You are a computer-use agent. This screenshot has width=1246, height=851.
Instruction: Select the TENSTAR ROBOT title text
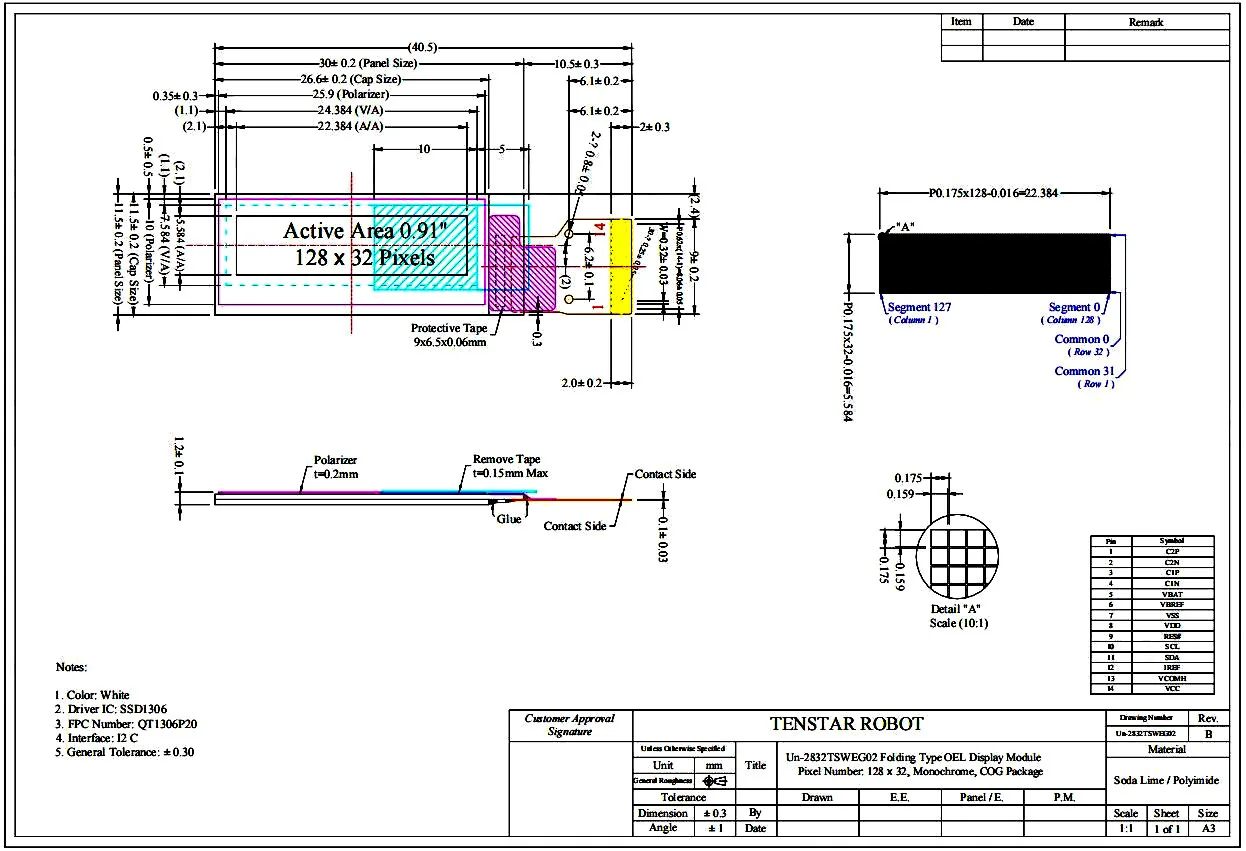(846, 724)
